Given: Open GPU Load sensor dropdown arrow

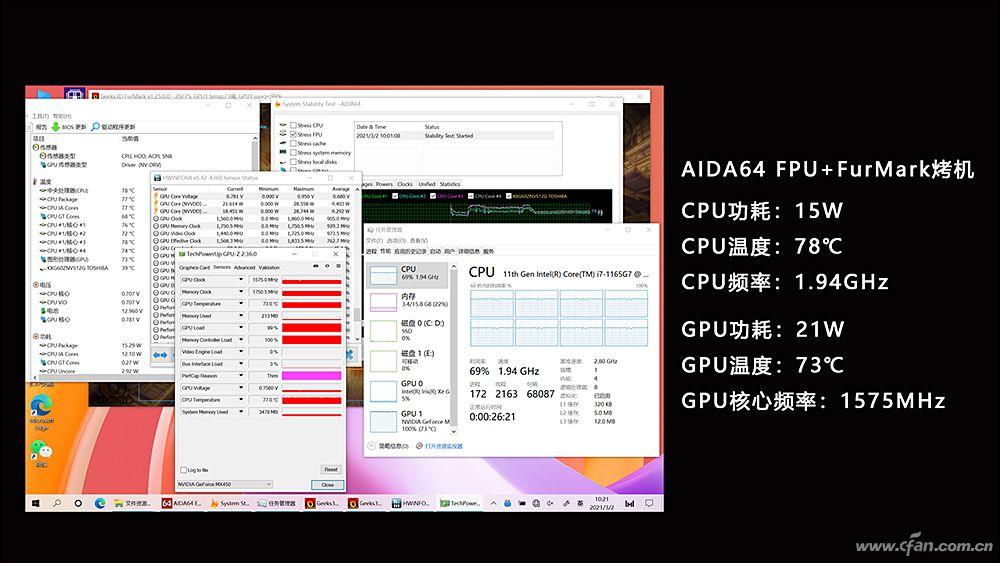Looking at the screenshot, I should click(241, 328).
